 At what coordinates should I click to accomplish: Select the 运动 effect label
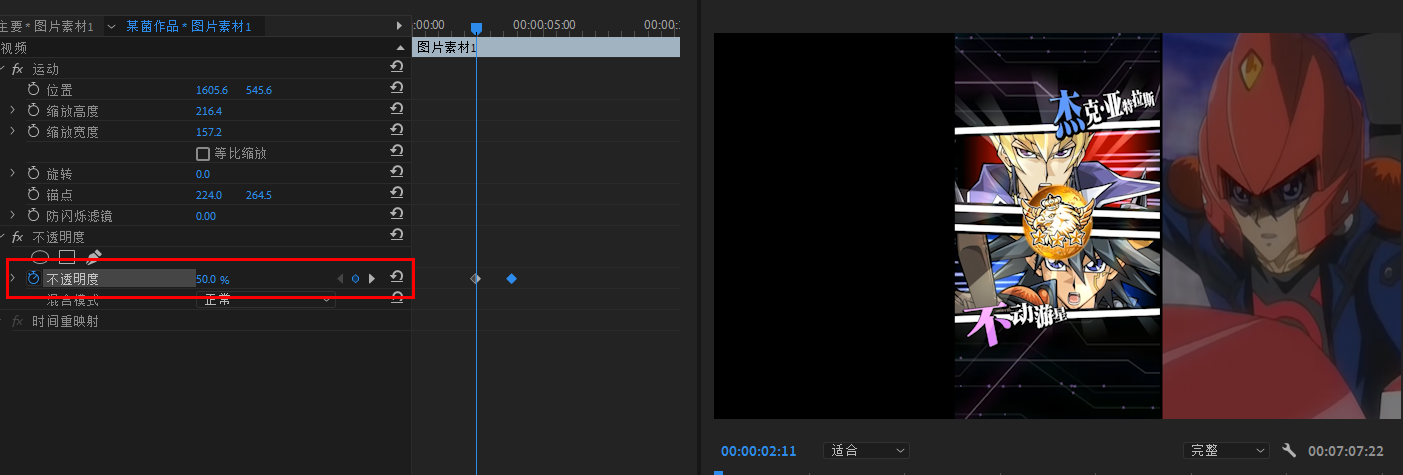coord(46,69)
